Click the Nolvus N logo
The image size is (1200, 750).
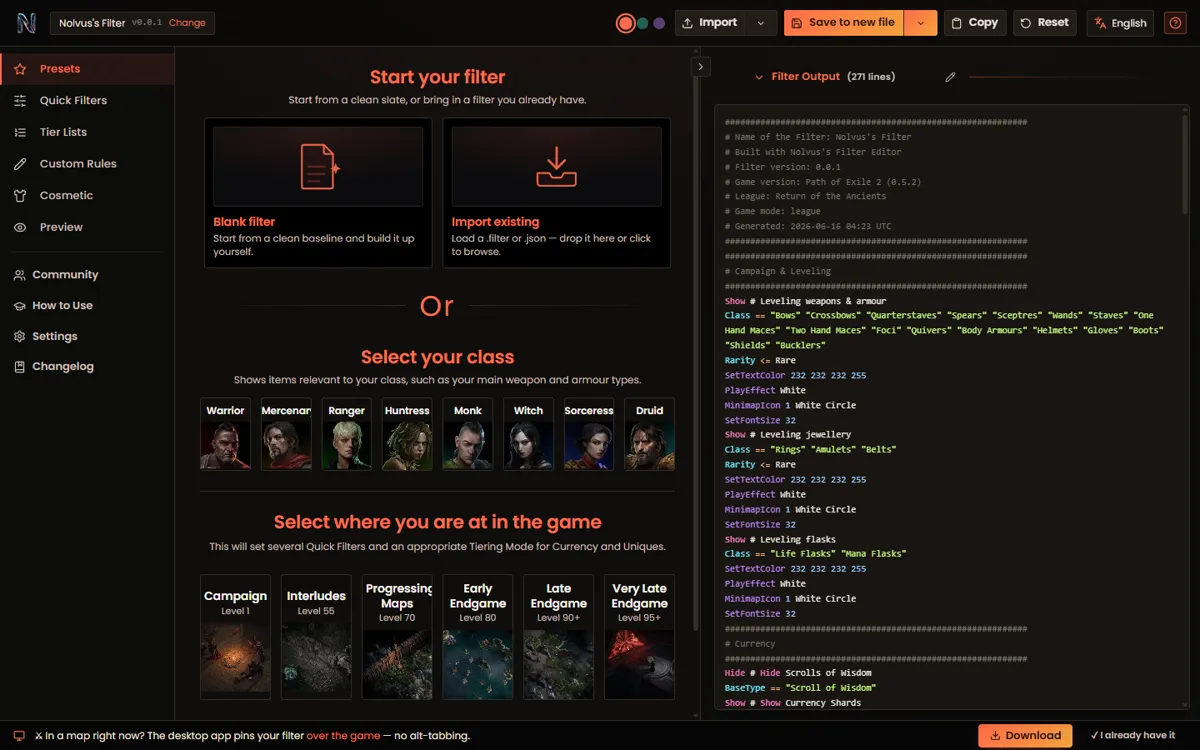26,23
